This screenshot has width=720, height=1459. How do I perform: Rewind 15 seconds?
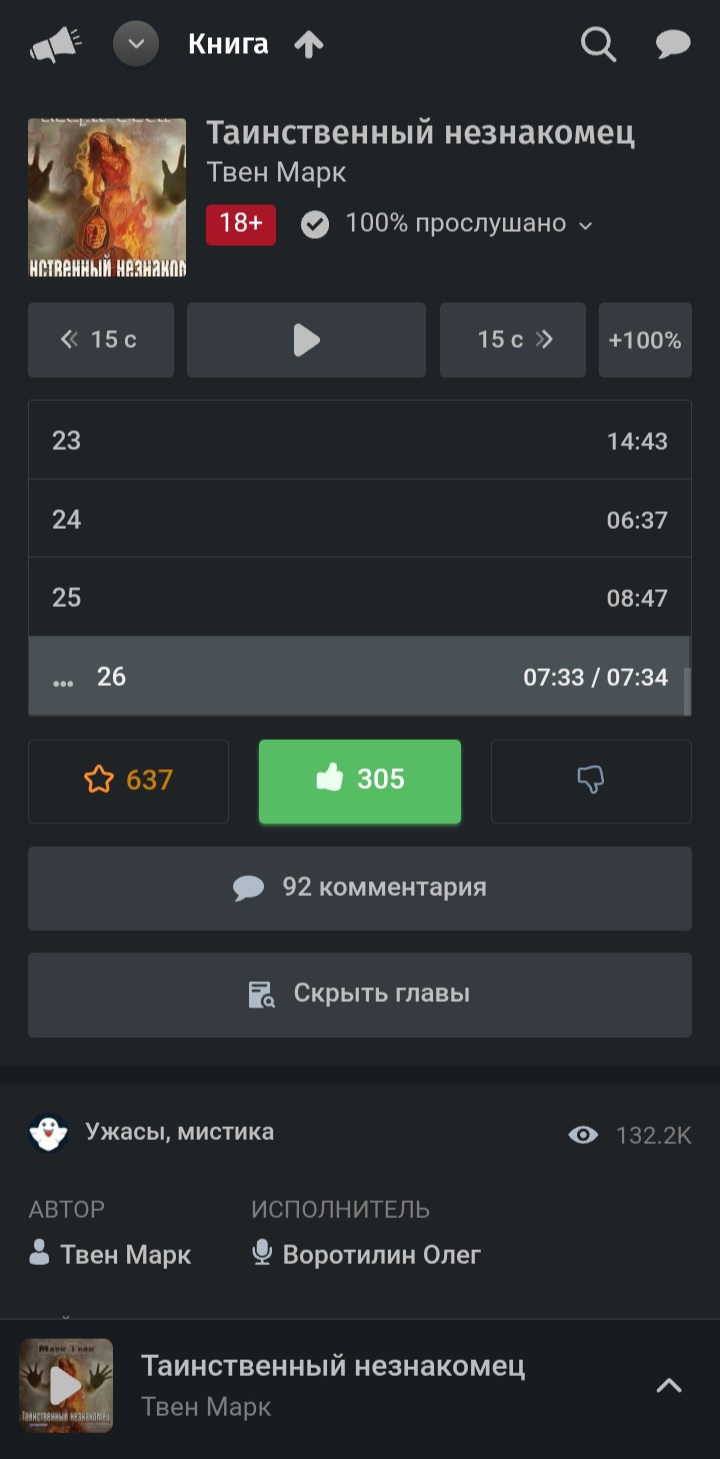tap(101, 340)
